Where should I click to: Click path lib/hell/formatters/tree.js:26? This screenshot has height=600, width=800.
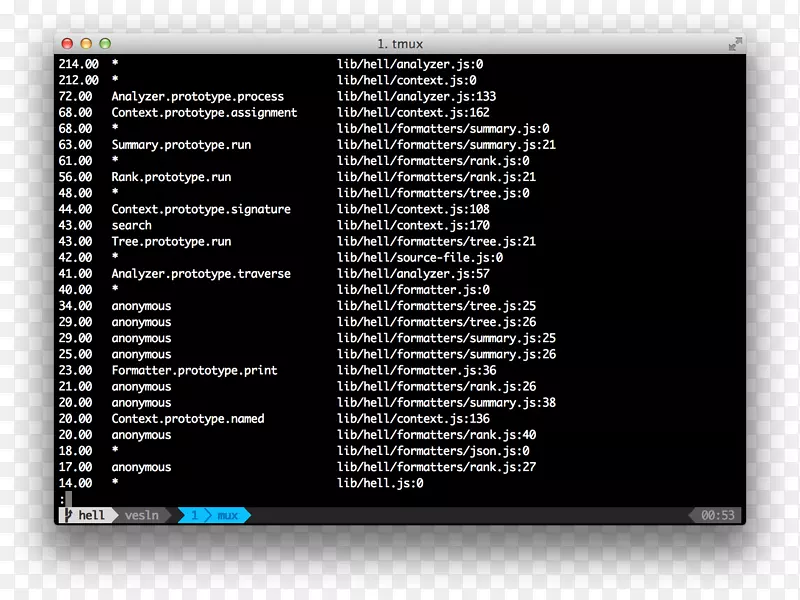coord(437,322)
